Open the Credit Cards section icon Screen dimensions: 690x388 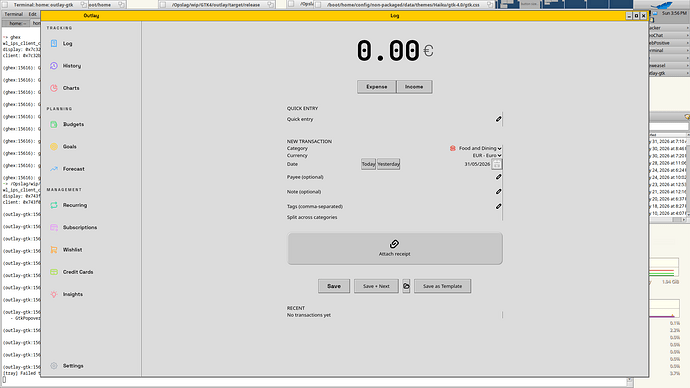tap(54, 272)
